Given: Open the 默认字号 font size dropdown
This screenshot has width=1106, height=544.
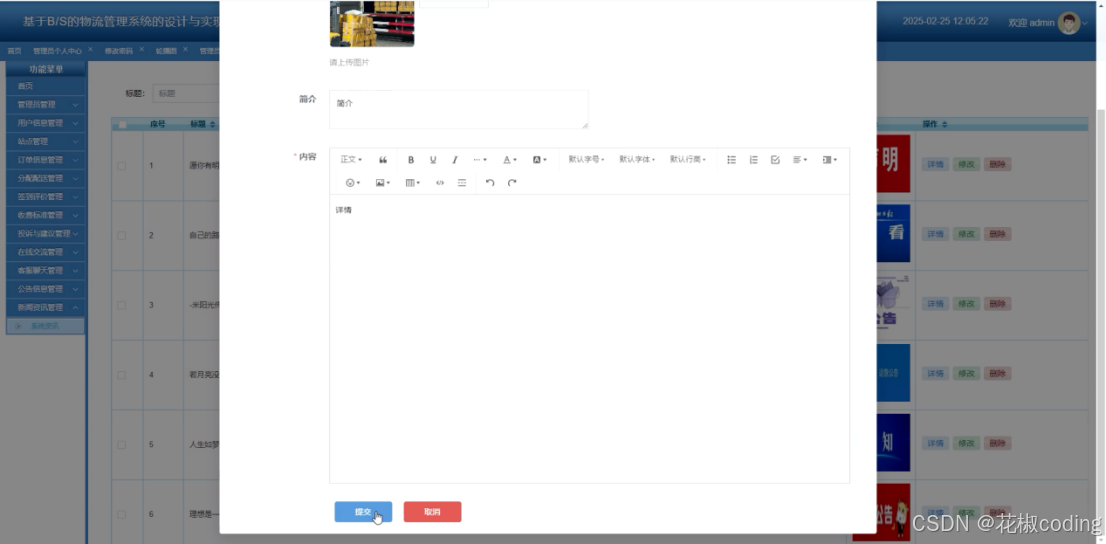Looking at the screenshot, I should coord(586,160).
